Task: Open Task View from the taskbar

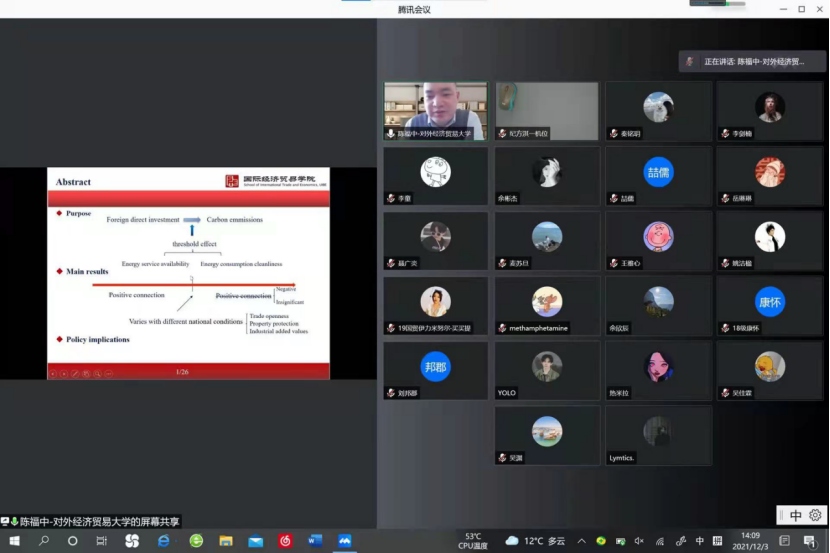Action: click(101, 541)
